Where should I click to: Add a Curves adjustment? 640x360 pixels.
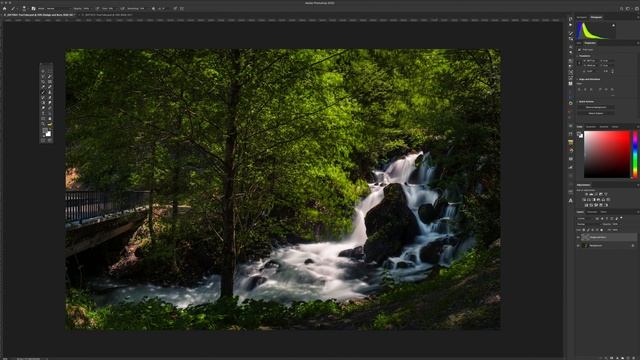pyautogui.click(x=596, y=194)
